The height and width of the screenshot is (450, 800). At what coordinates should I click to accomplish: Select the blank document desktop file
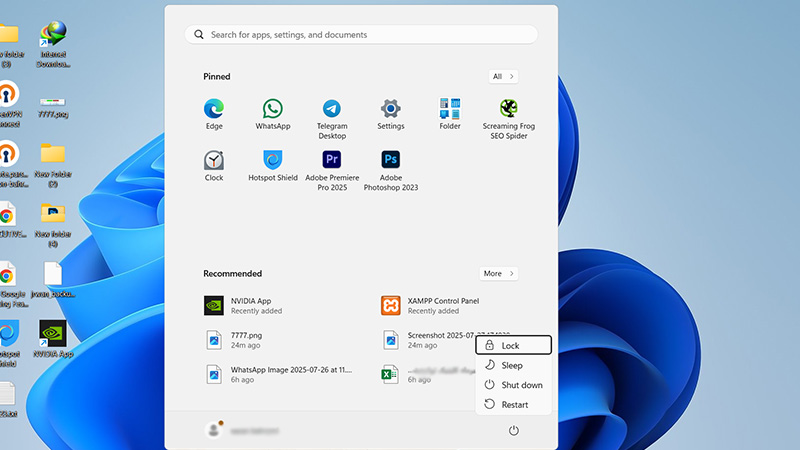pos(53,280)
